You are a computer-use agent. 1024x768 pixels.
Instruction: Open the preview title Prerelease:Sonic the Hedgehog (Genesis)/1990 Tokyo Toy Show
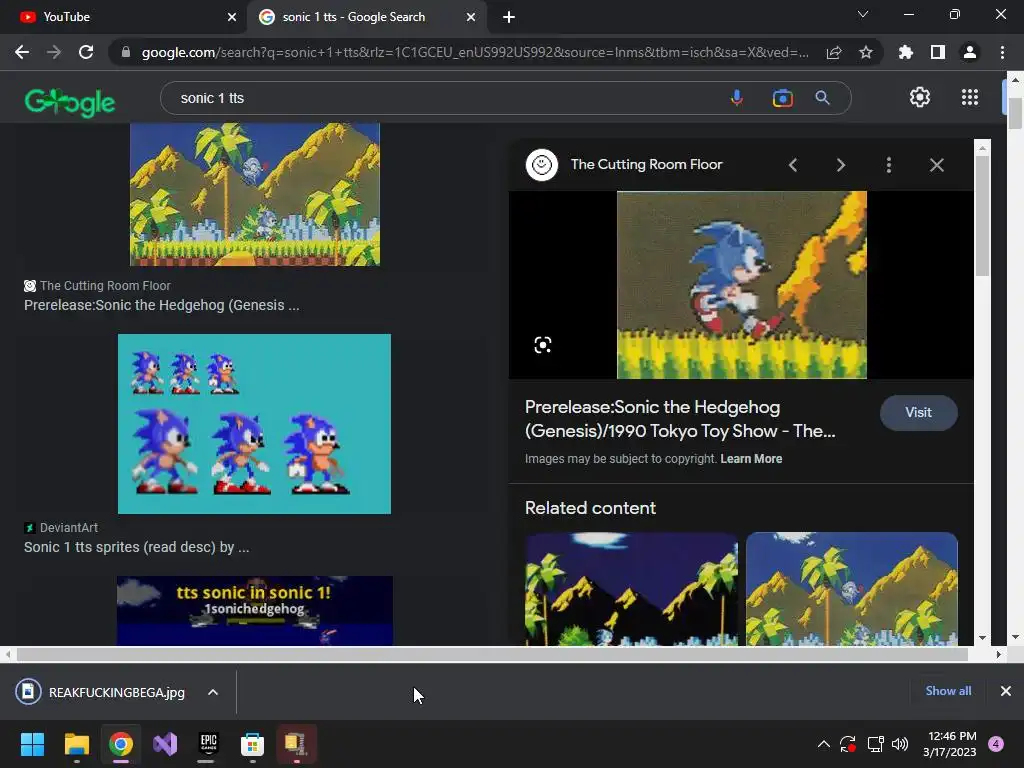[x=680, y=419]
